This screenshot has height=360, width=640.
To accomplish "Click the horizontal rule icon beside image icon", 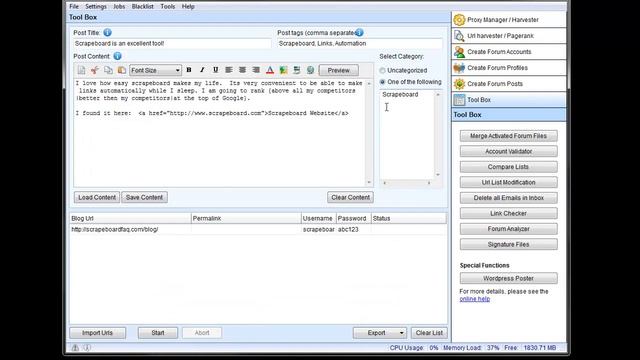I will click(297, 70).
